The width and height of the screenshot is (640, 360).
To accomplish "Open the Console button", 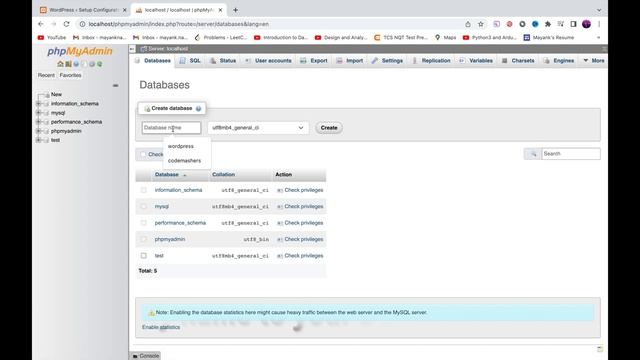I will click(145, 356).
